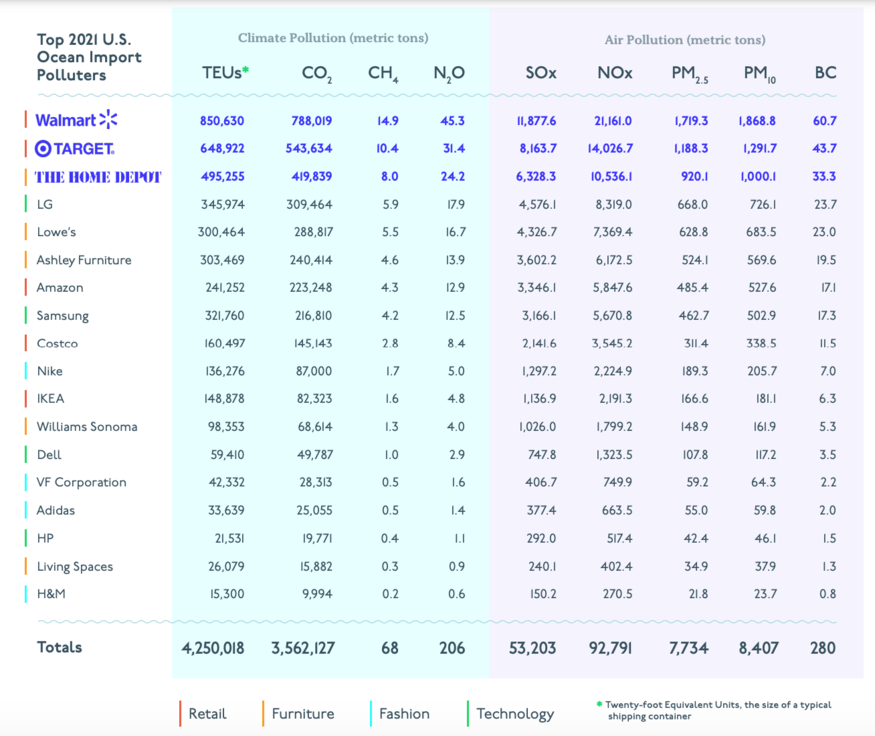Click The Home Depot logo
875x736 pixels.
coord(98,177)
